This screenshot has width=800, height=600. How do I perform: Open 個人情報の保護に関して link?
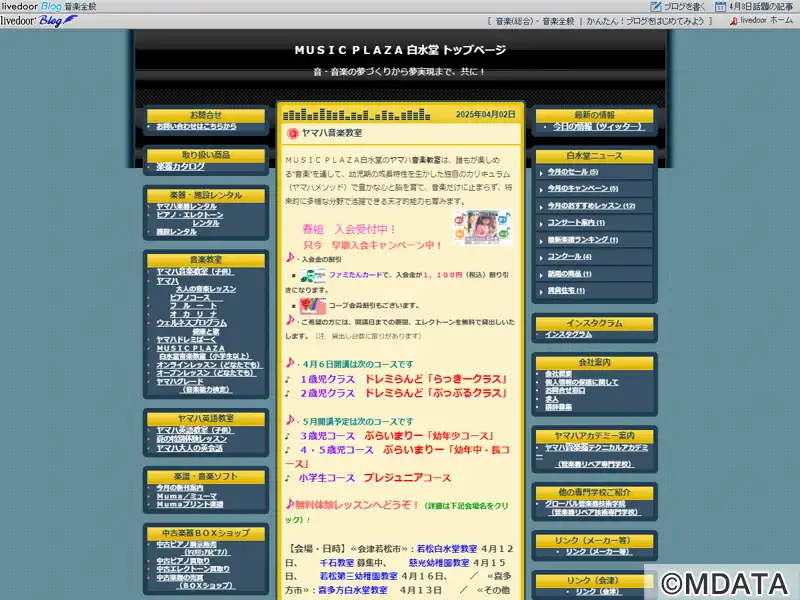582,382
